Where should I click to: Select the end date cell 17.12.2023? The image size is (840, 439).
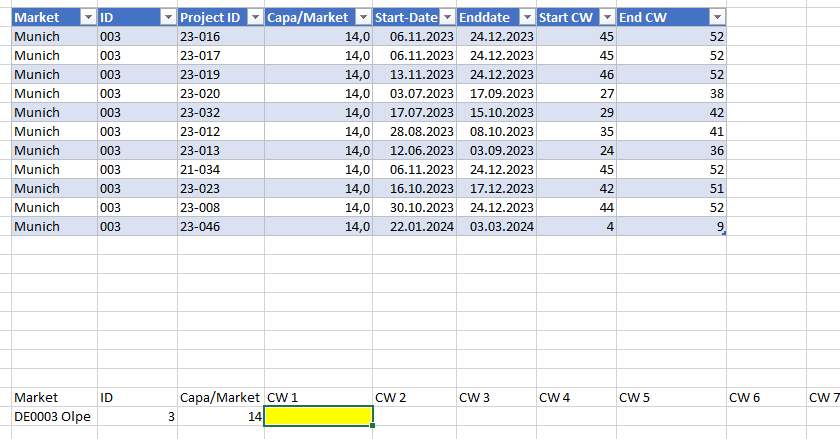[497, 189]
